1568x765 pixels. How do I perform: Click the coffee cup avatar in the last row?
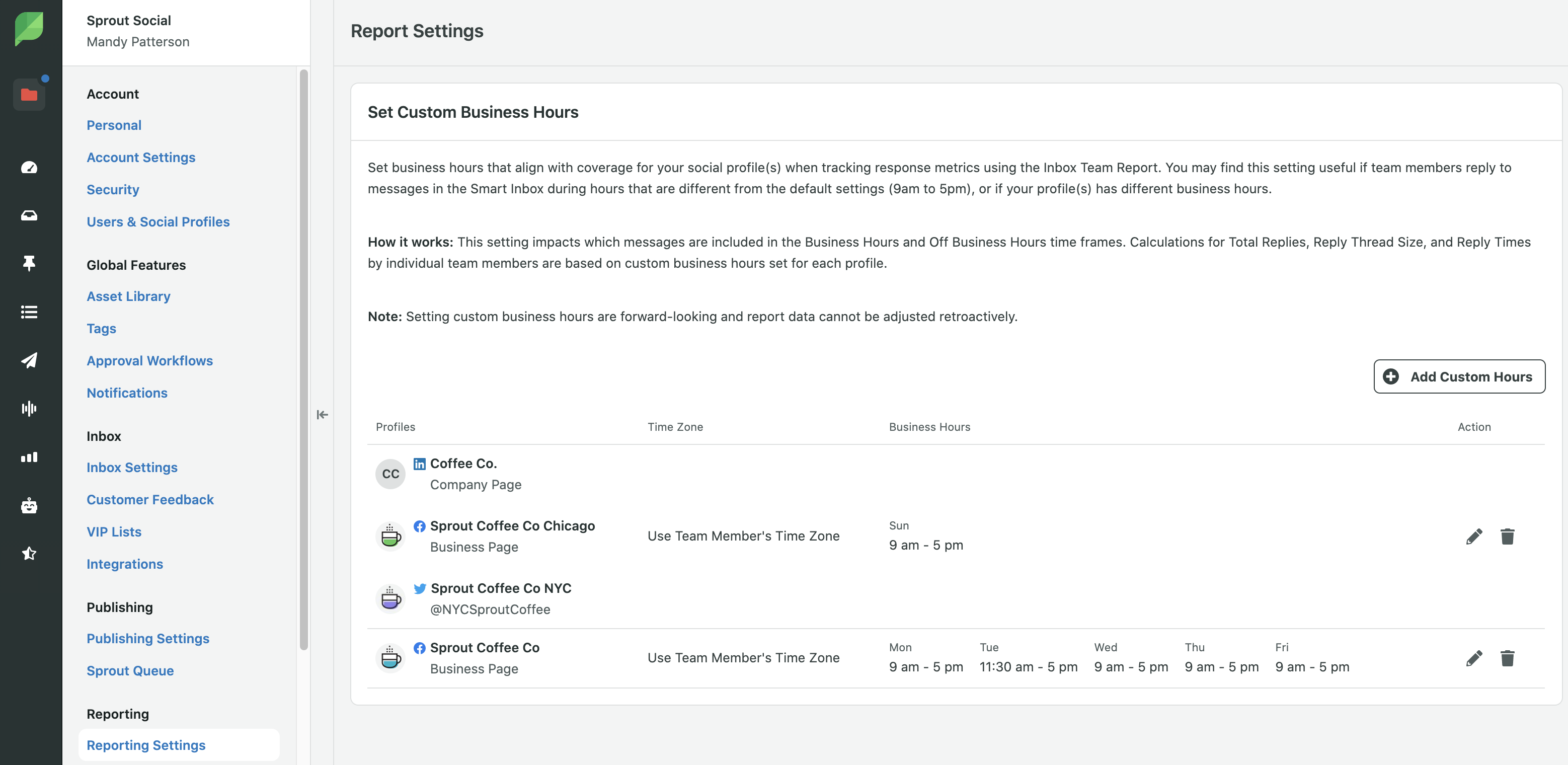(x=390, y=658)
